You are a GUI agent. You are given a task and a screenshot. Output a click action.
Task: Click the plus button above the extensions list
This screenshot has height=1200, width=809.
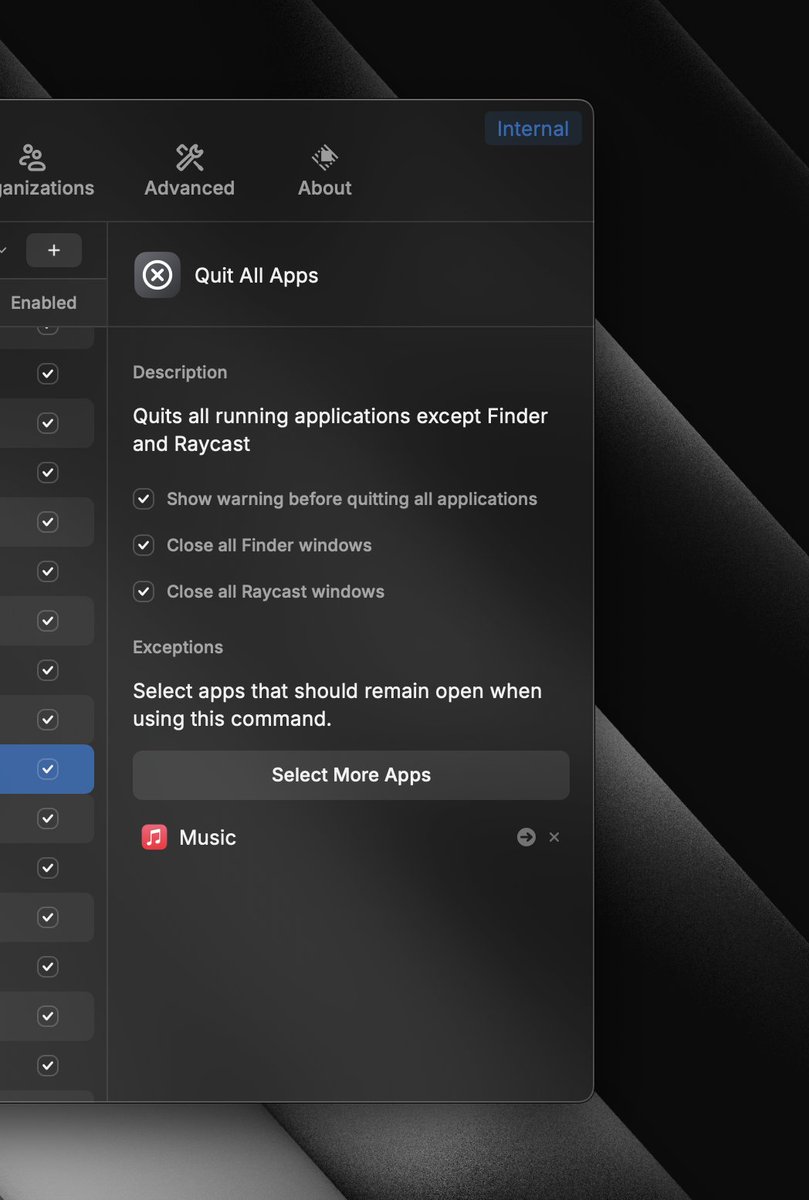54,250
